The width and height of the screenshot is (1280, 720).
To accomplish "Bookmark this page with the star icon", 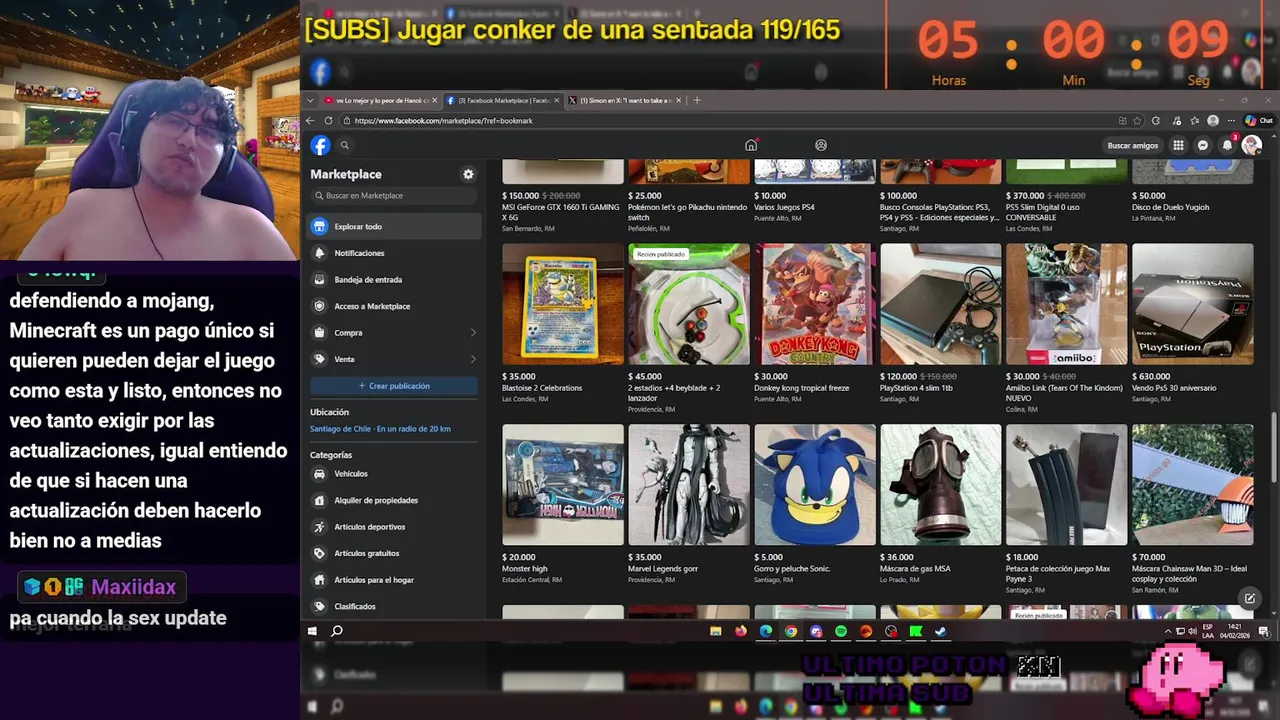I will pyautogui.click(x=1137, y=121).
